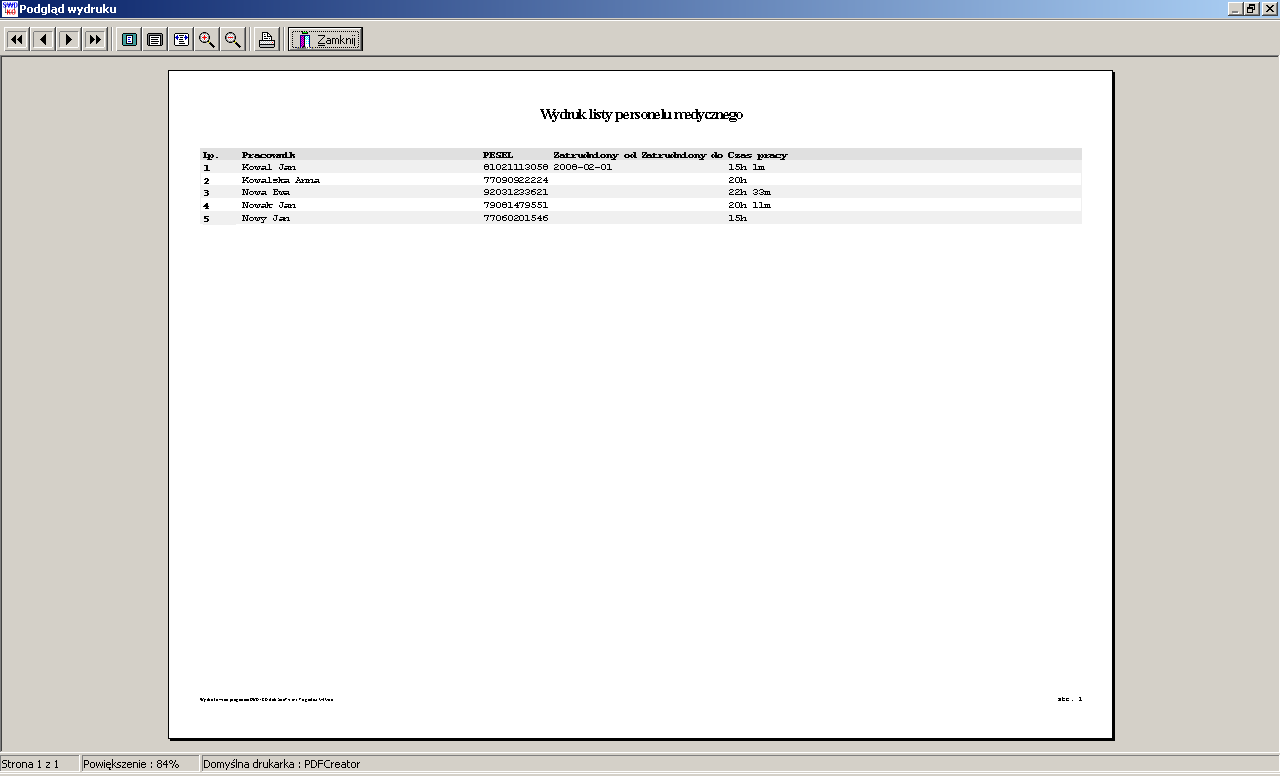This screenshot has height=776, width=1280.
Task: Click the 'Czas pracy' column header
Action: (x=758, y=155)
